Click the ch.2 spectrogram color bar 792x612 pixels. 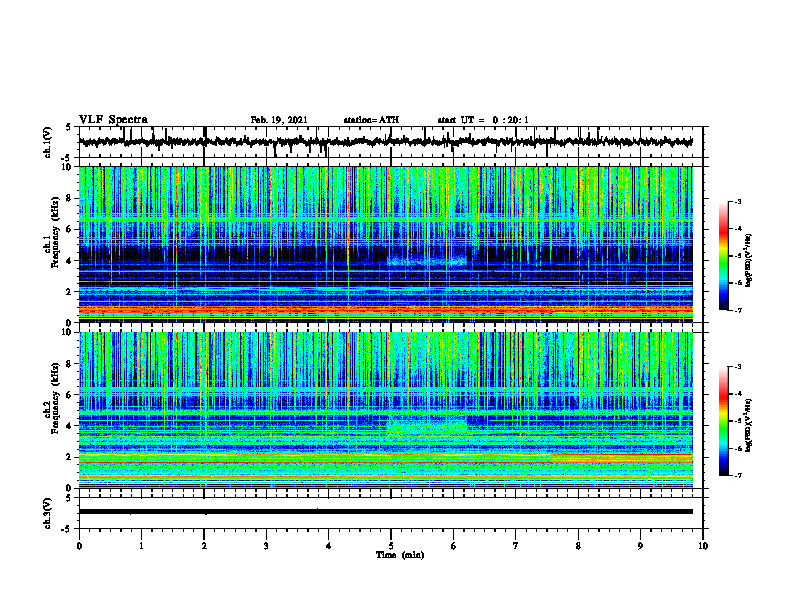(723, 421)
